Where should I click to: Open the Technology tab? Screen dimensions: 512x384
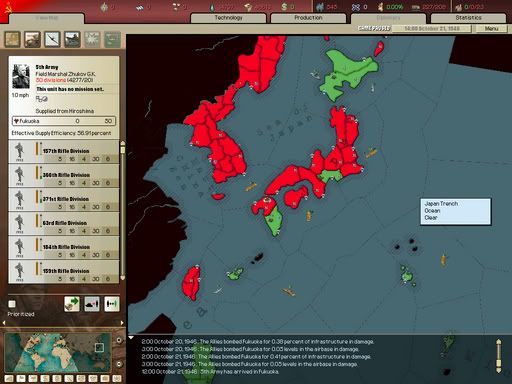point(228,18)
